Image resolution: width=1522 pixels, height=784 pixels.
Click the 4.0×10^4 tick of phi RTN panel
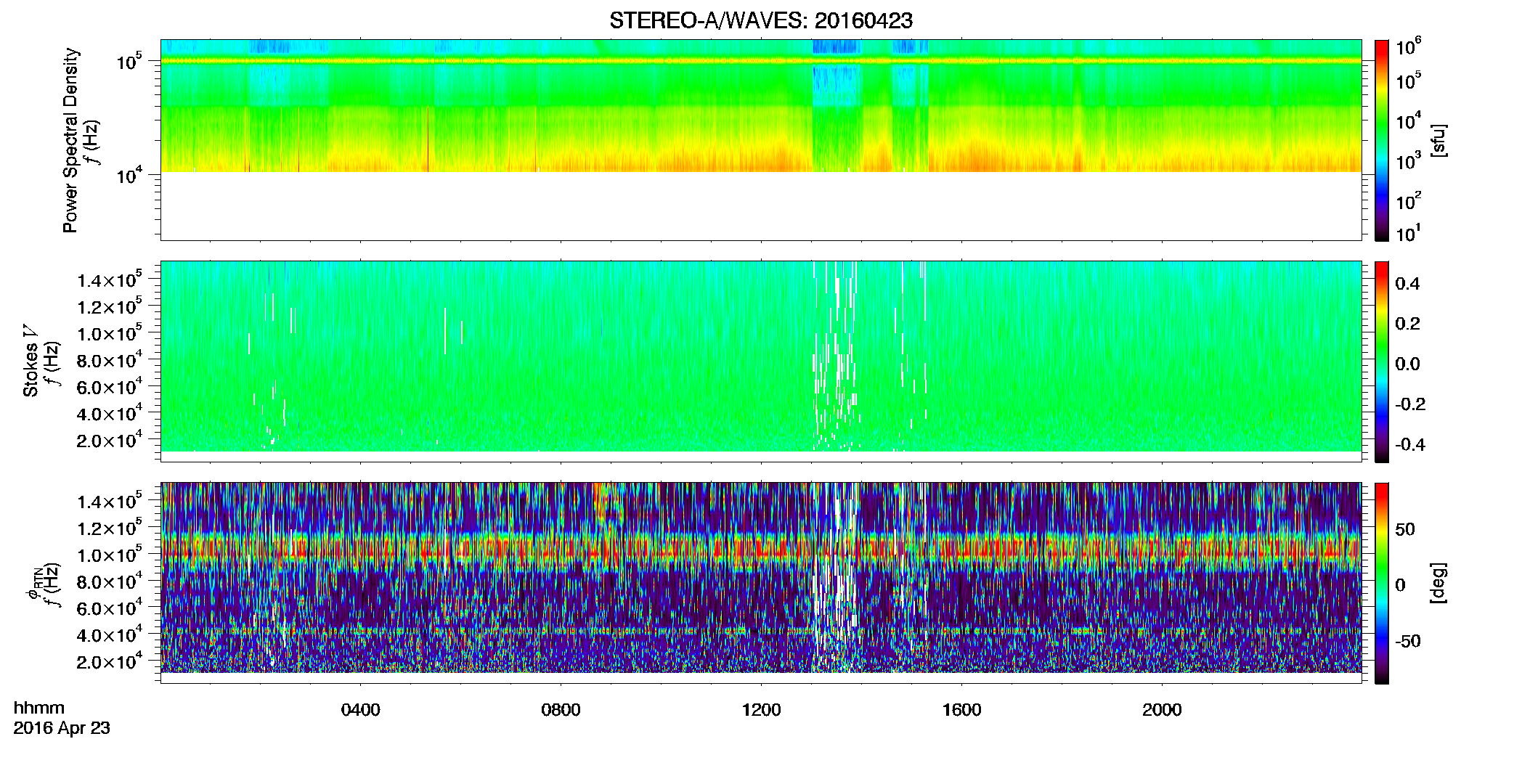(x=111, y=634)
